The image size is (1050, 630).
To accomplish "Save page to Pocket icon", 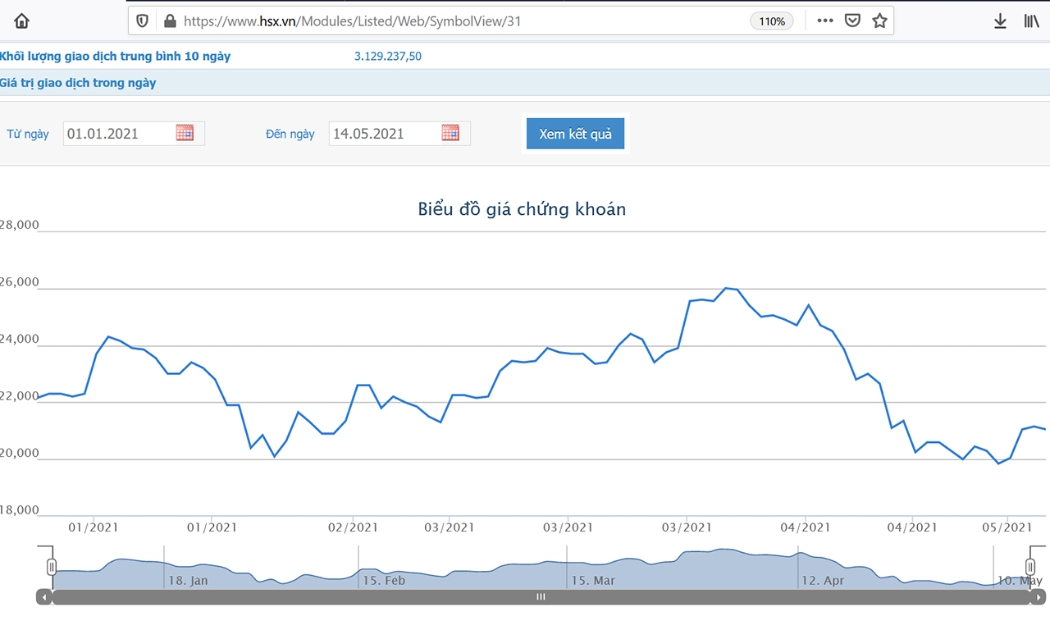I will [852, 21].
